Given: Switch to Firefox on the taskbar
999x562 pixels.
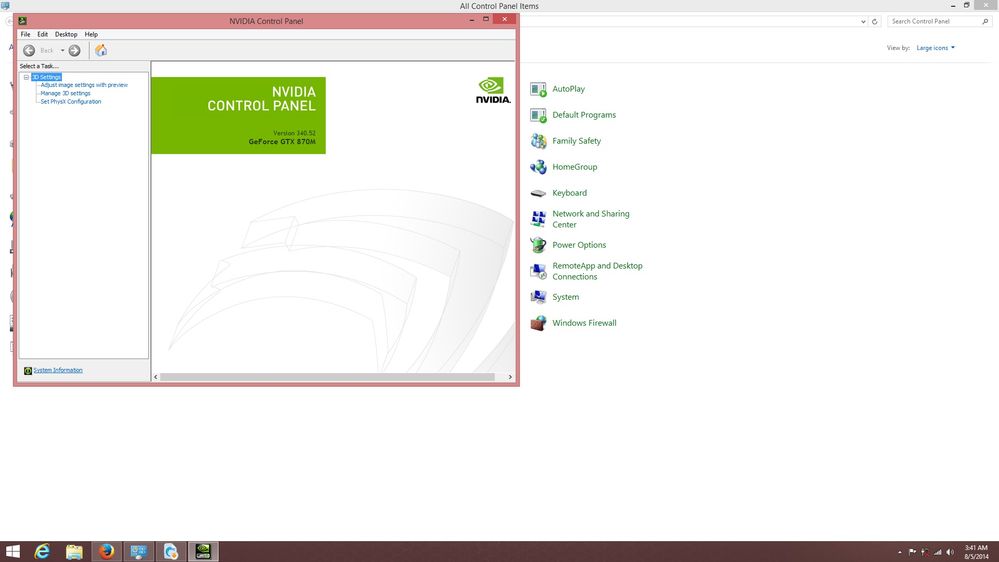Looking at the screenshot, I should [x=106, y=551].
